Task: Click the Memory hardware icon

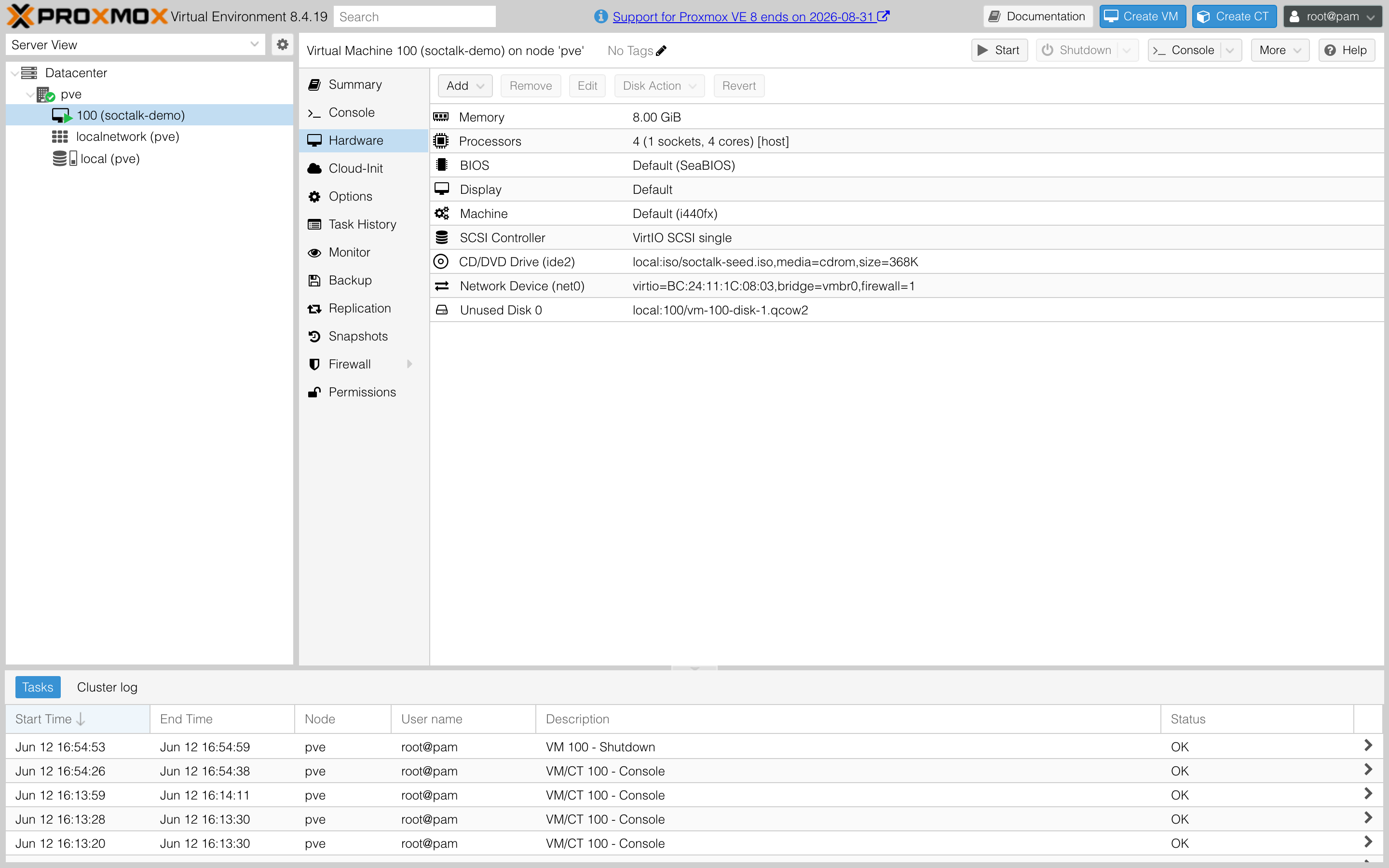Action: (x=441, y=117)
